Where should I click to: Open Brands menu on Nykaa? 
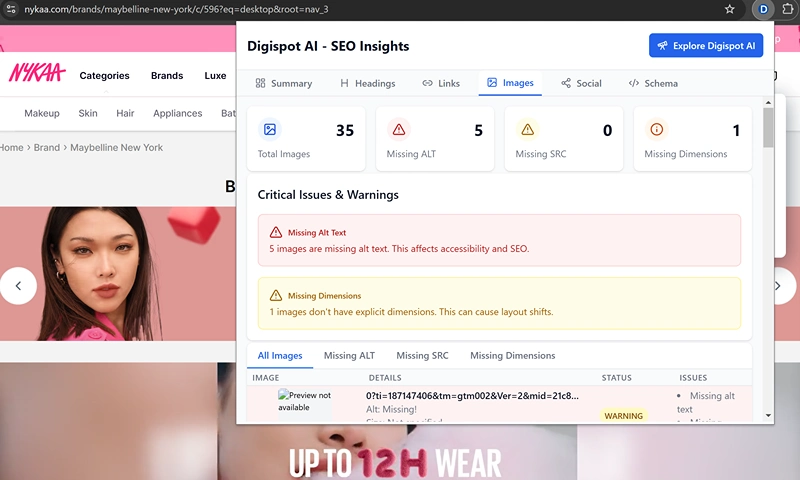(167, 75)
